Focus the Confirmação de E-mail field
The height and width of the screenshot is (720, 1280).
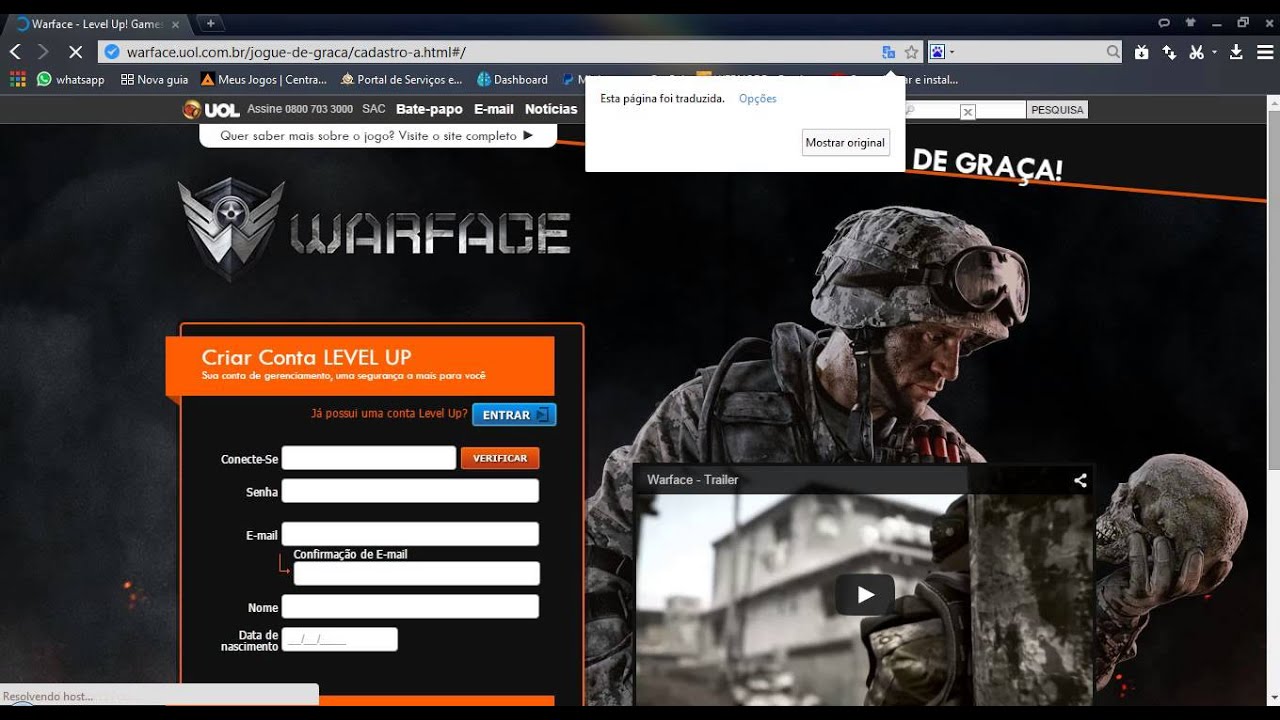coord(417,573)
